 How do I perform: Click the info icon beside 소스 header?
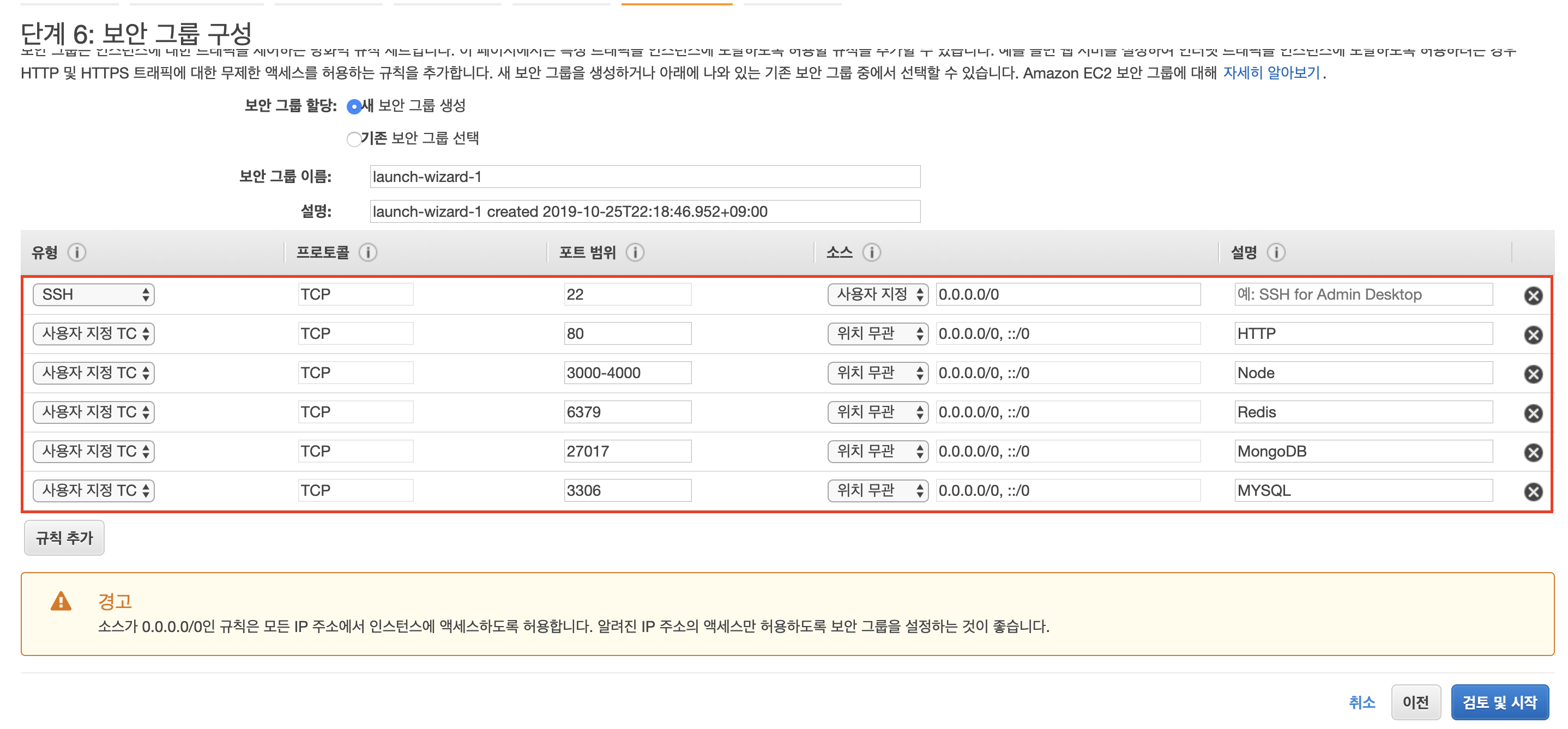pyautogui.click(x=871, y=252)
